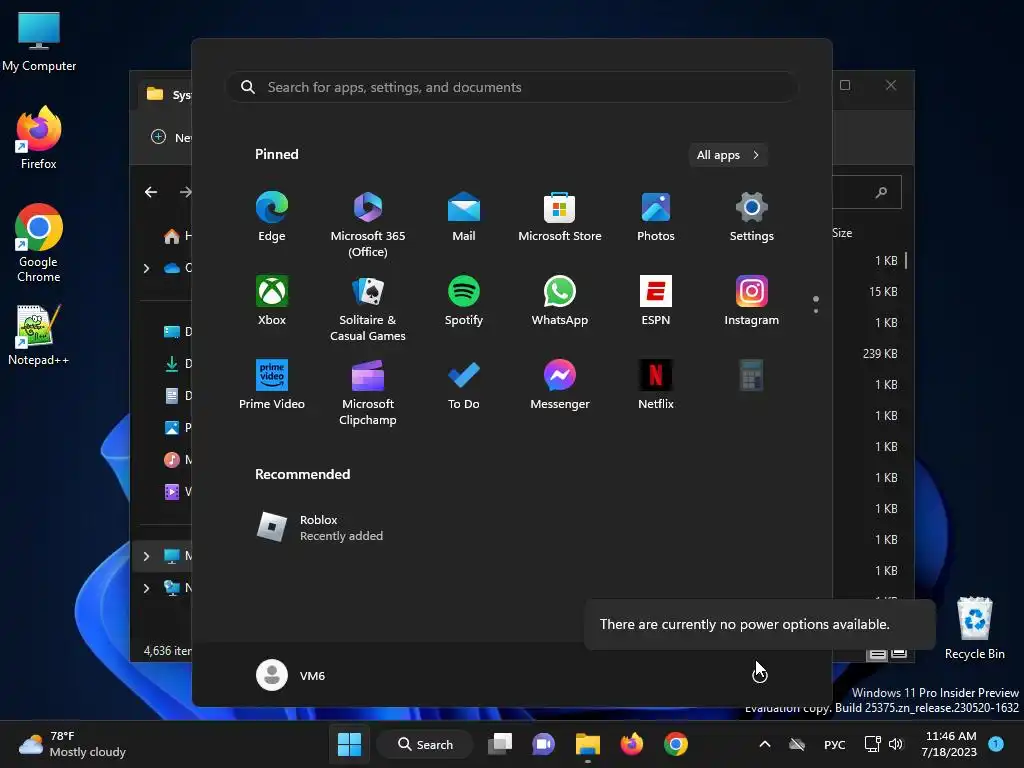The width and height of the screenshot is (1024, 768).
Task: Click the Explorer search magnifier icon
Action: 881,192
